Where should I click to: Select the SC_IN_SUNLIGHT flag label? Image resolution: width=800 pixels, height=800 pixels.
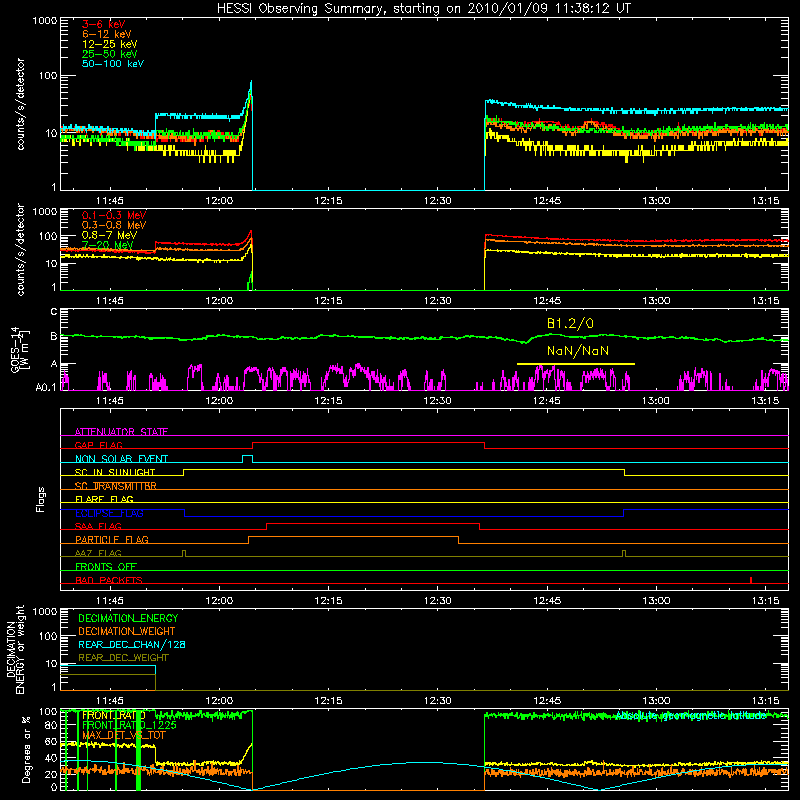click(115, 472)
